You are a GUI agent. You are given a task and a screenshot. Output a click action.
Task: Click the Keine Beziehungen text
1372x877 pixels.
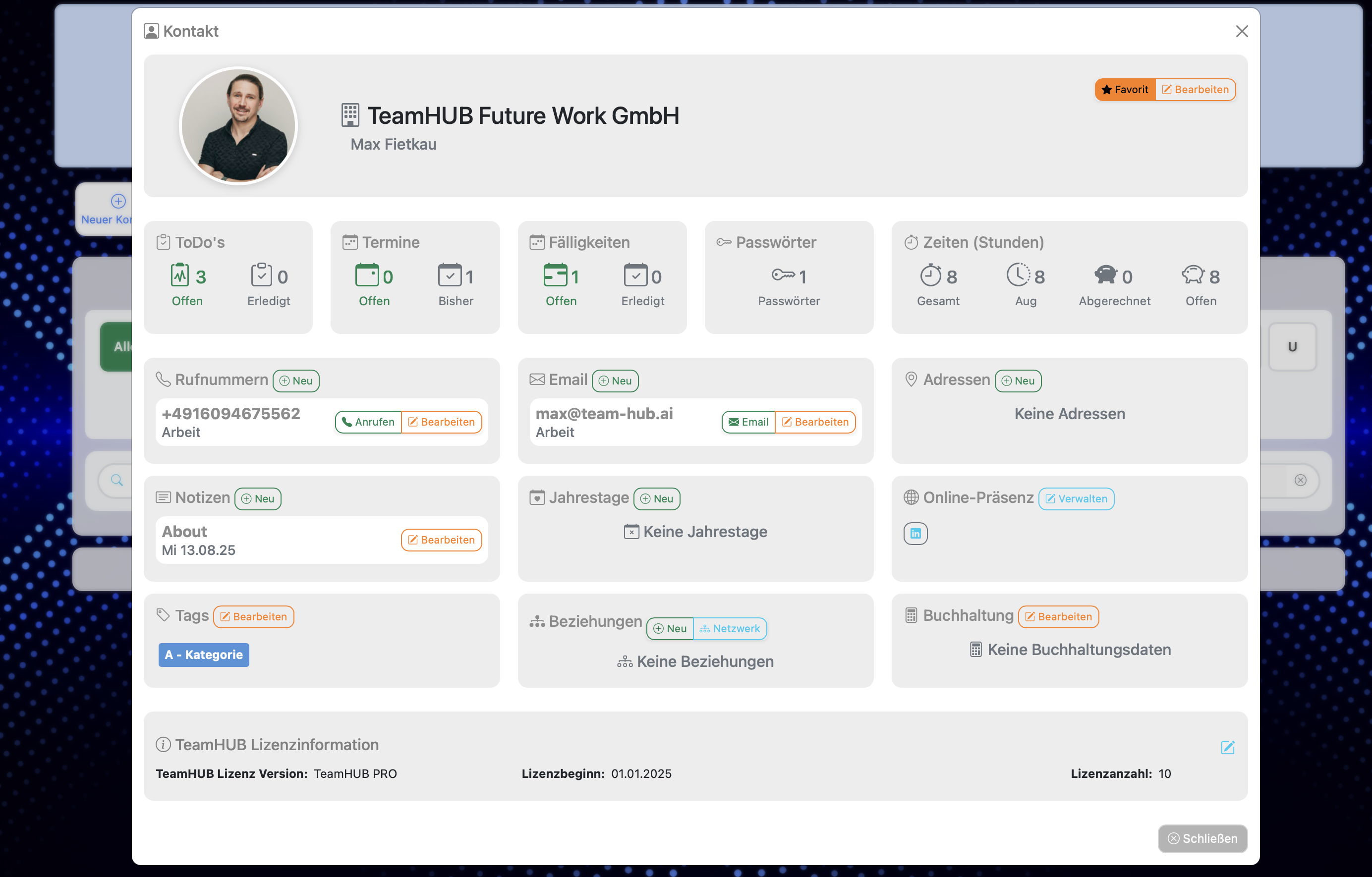[x=705, y=662]
